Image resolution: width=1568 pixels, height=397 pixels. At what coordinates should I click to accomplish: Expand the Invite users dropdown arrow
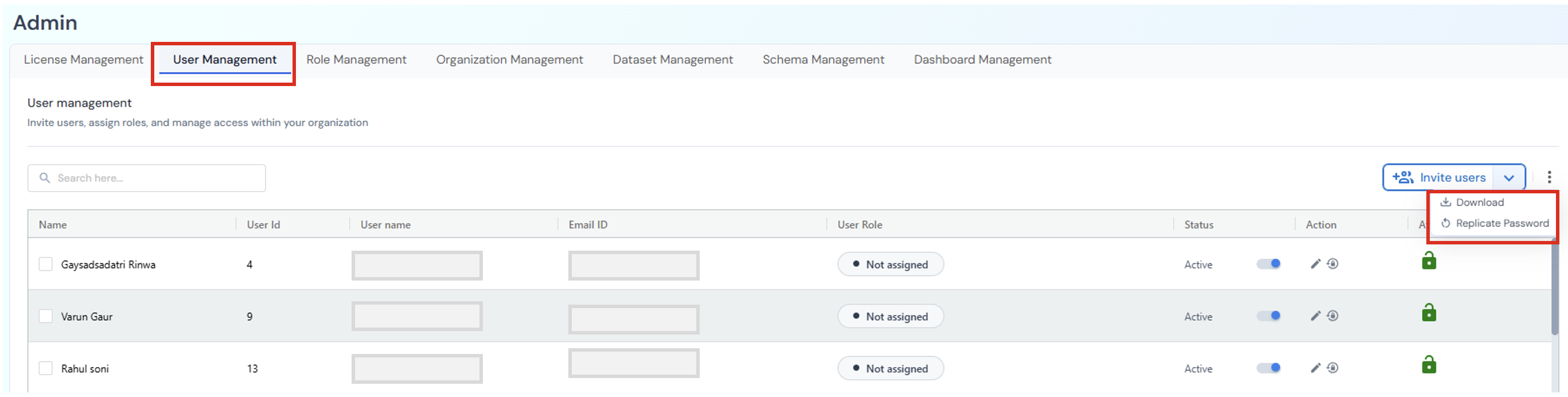pyautogui.click(x=1508, y=178)
